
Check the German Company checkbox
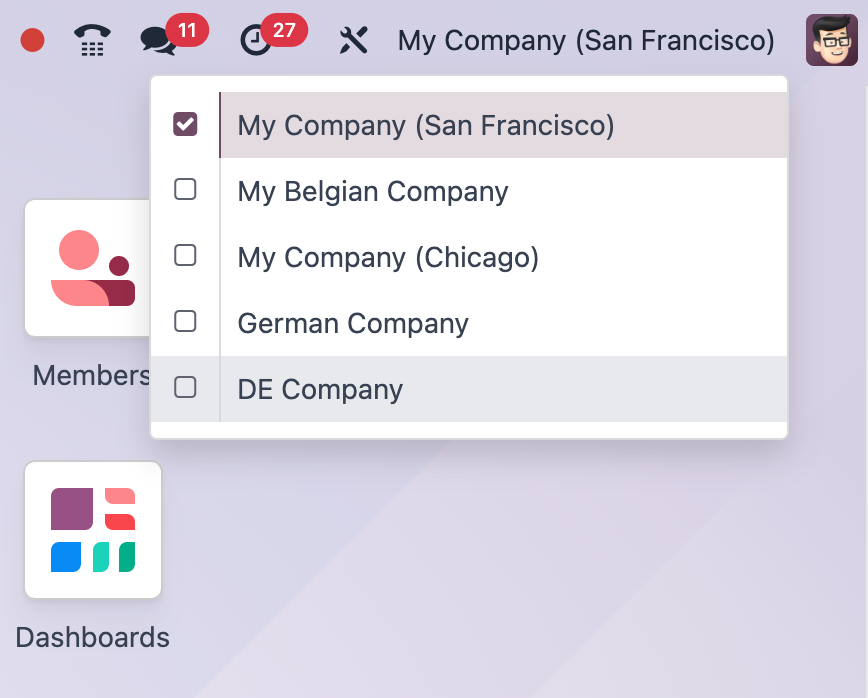(x=185, y=321)
